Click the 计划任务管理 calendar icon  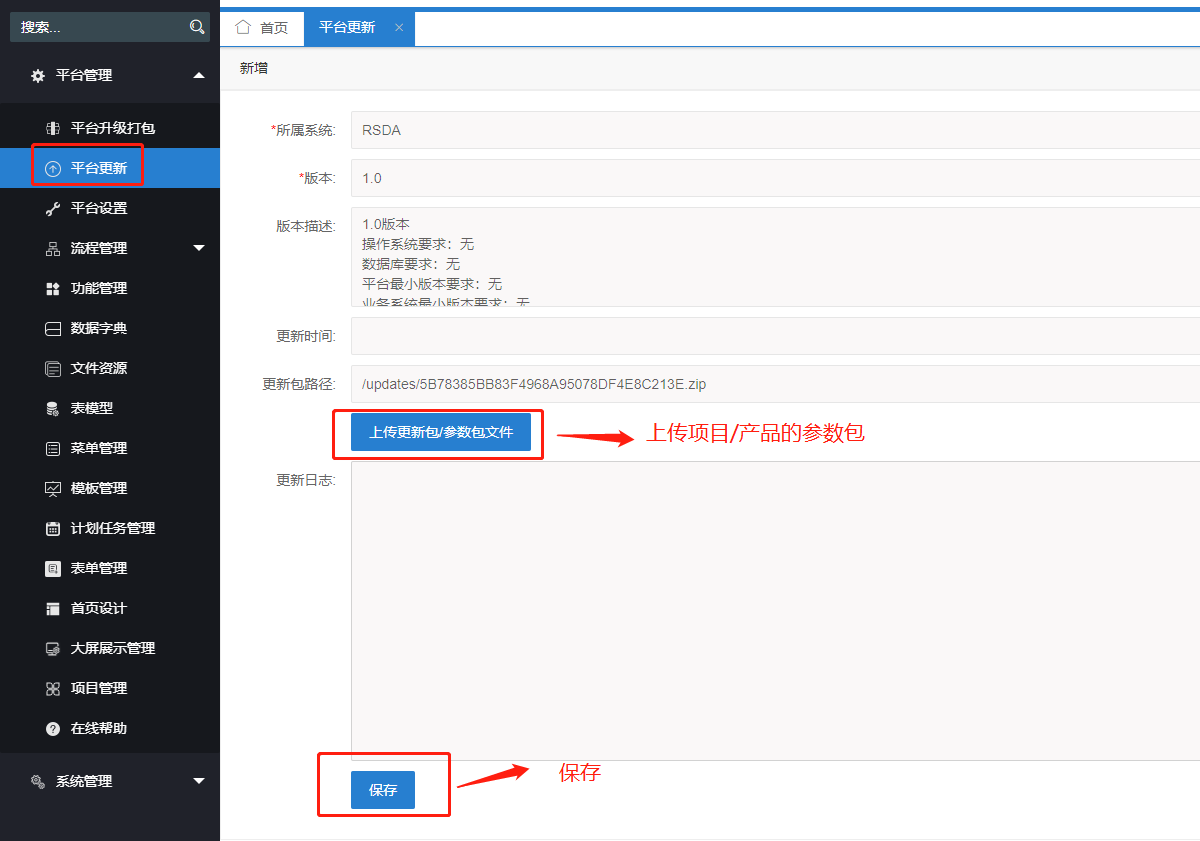pos(53,528)
